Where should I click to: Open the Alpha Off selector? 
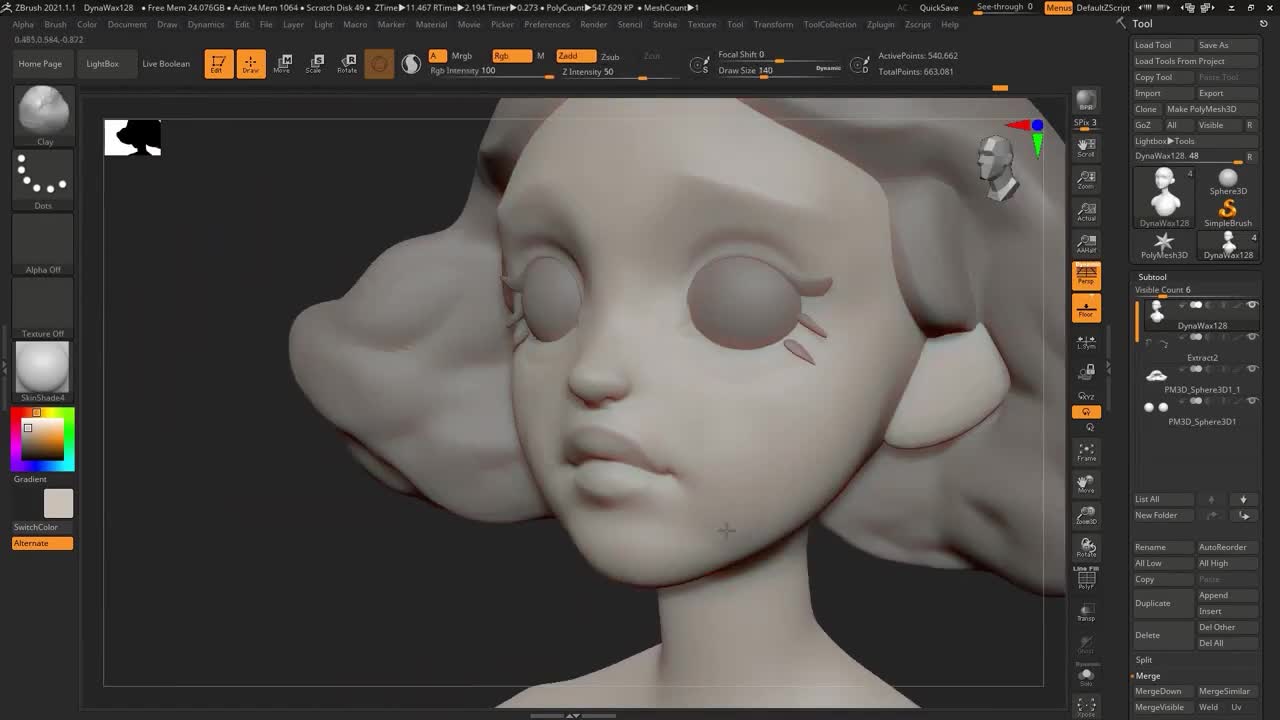point(43,245)
